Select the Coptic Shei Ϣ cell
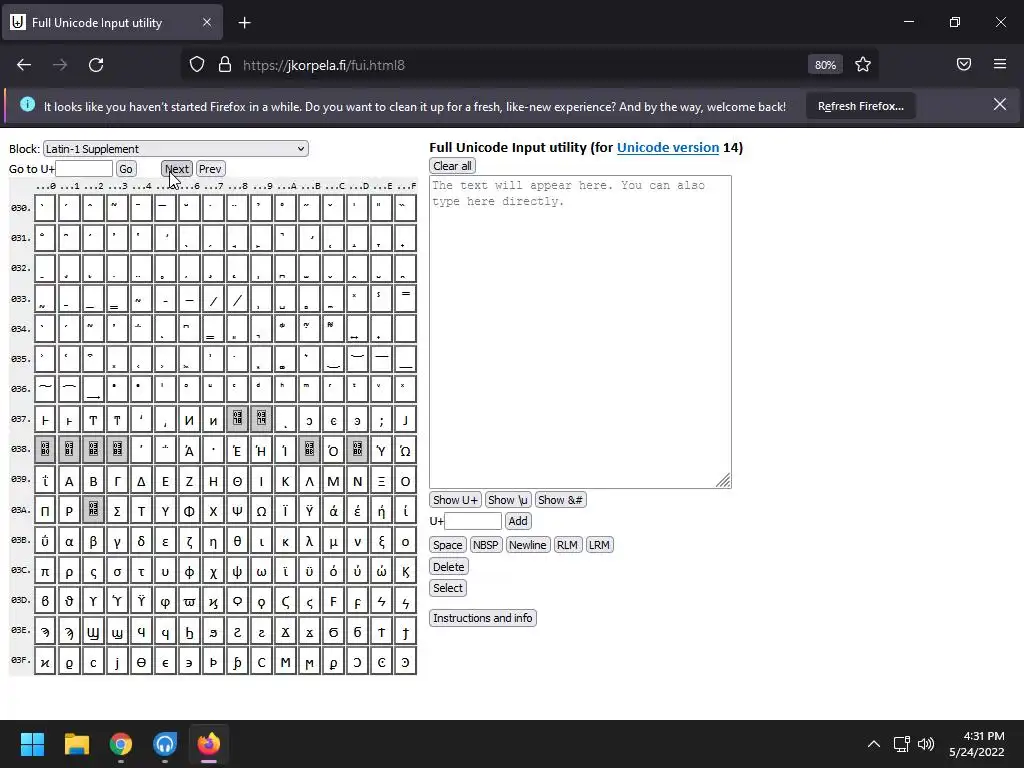This screenshot has height=768, width=1024. pos(93,632)
